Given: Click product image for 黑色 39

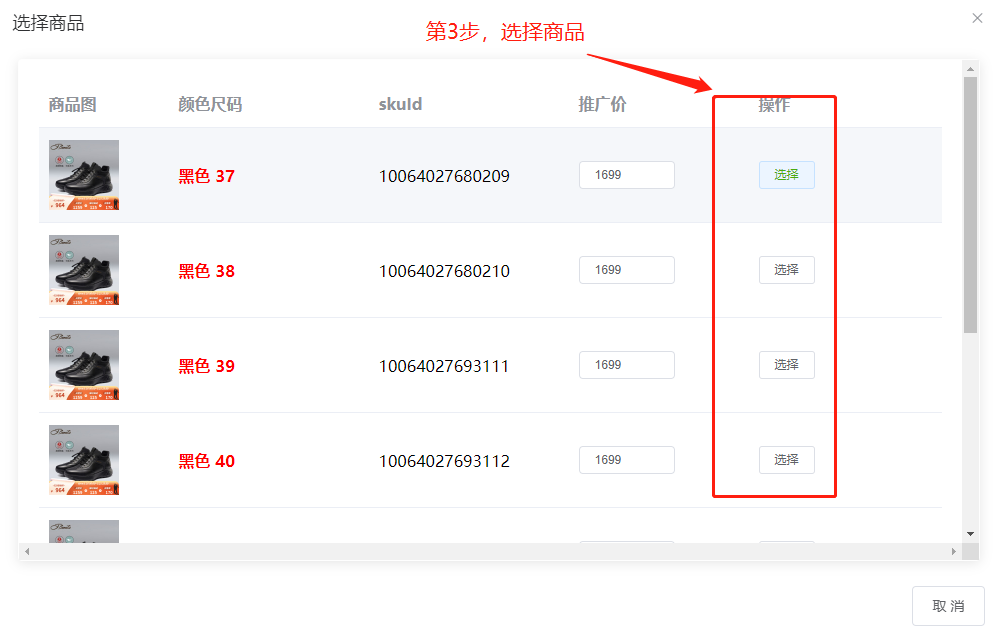Looking at the screenshot, I should (x=84, y=365).
